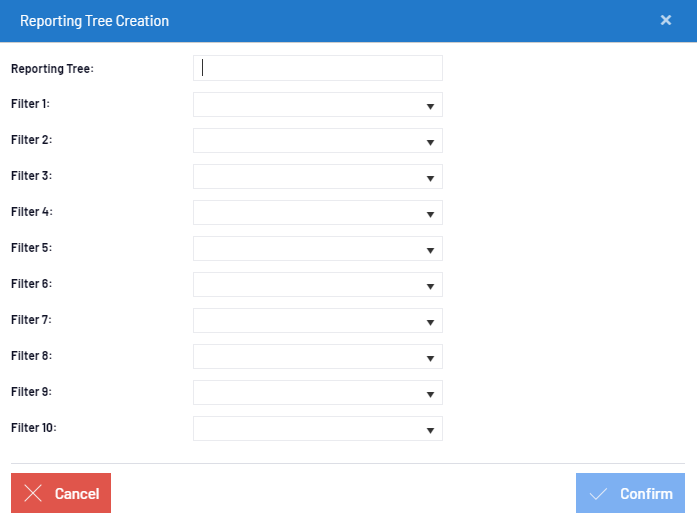
Task: Click the blue Confirm button
Action: point(630,493)
